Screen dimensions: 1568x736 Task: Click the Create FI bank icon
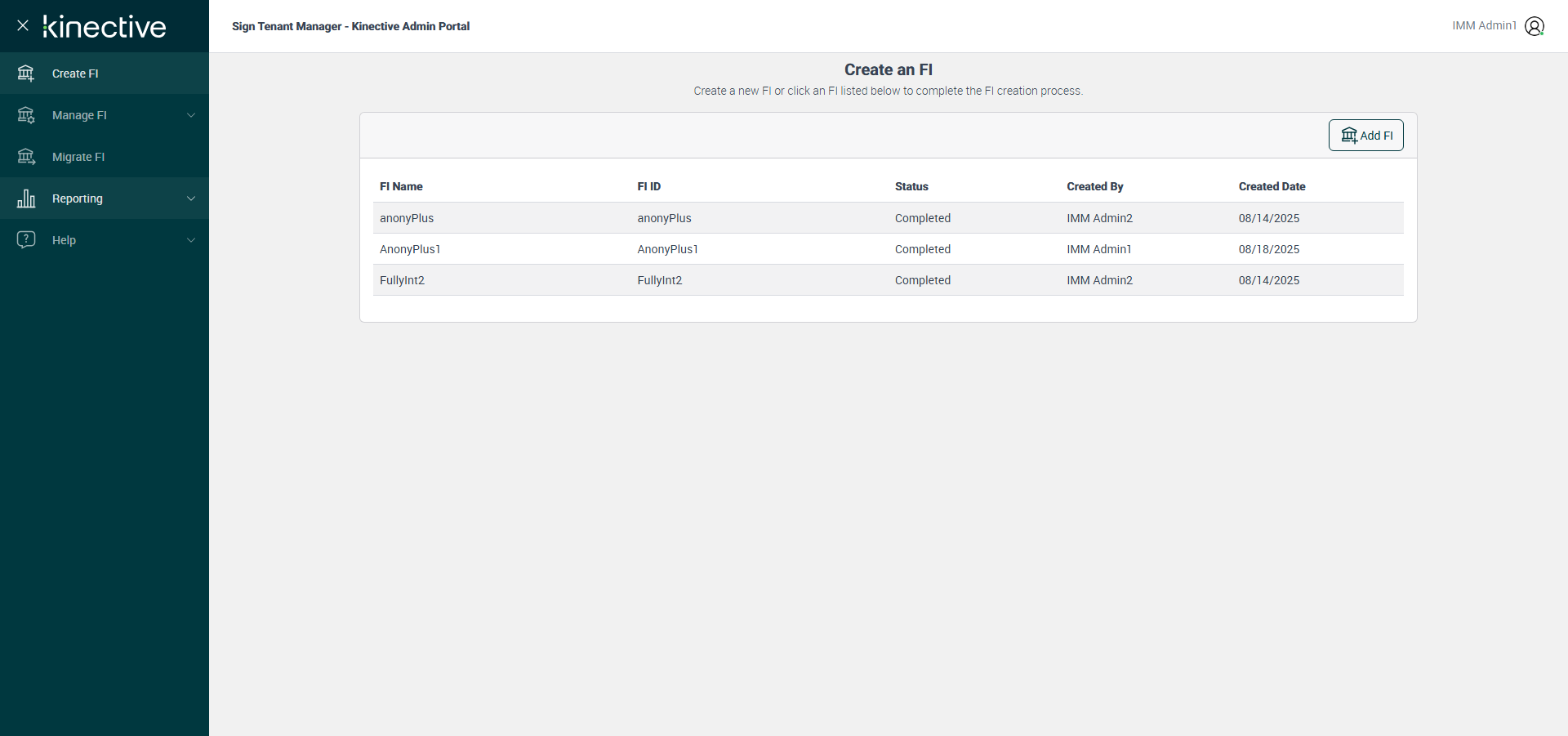point(26,74)
